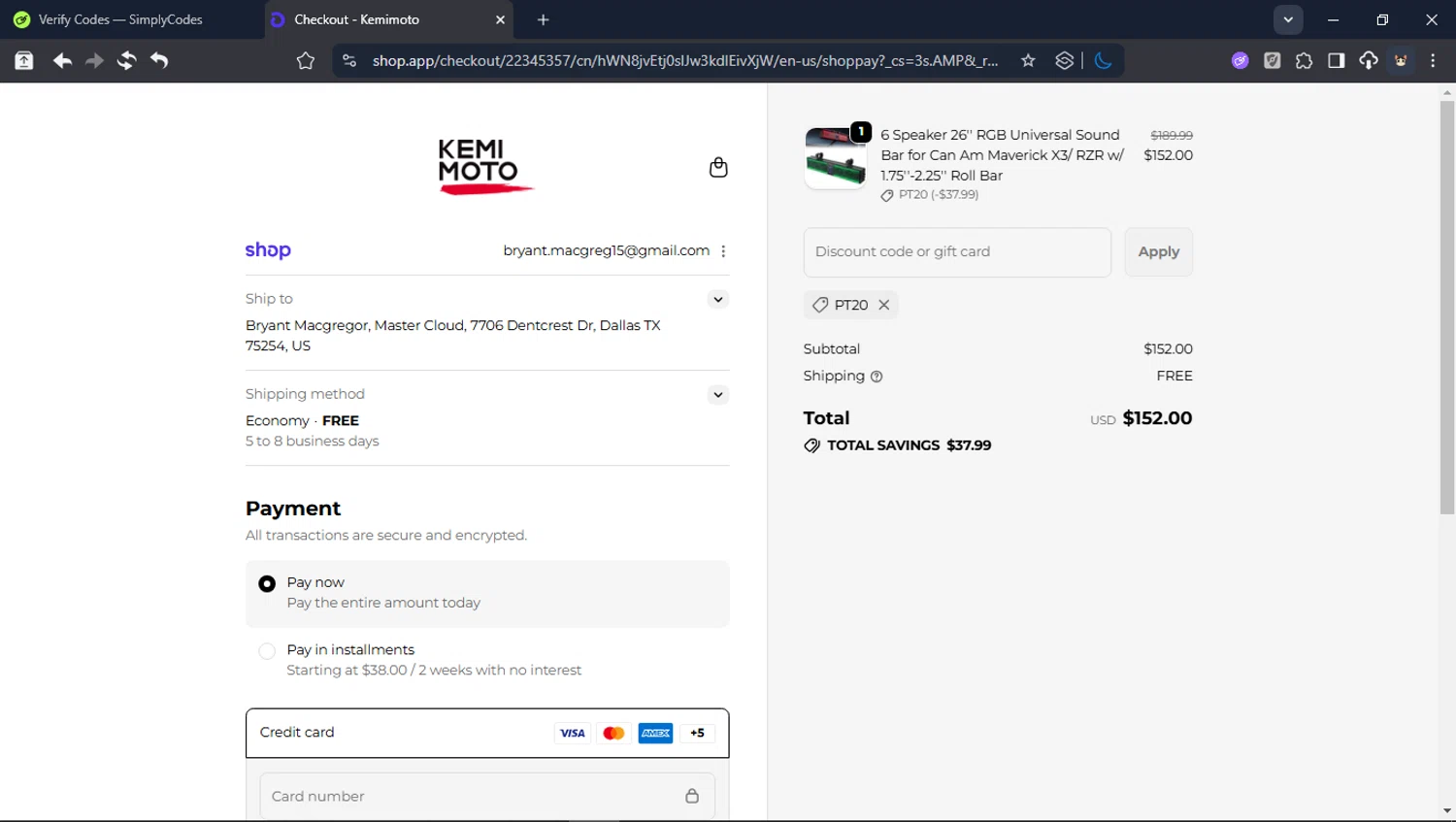The image size is (1456, 822).
Task: Click the total savings tag icon
Action: 811,445
